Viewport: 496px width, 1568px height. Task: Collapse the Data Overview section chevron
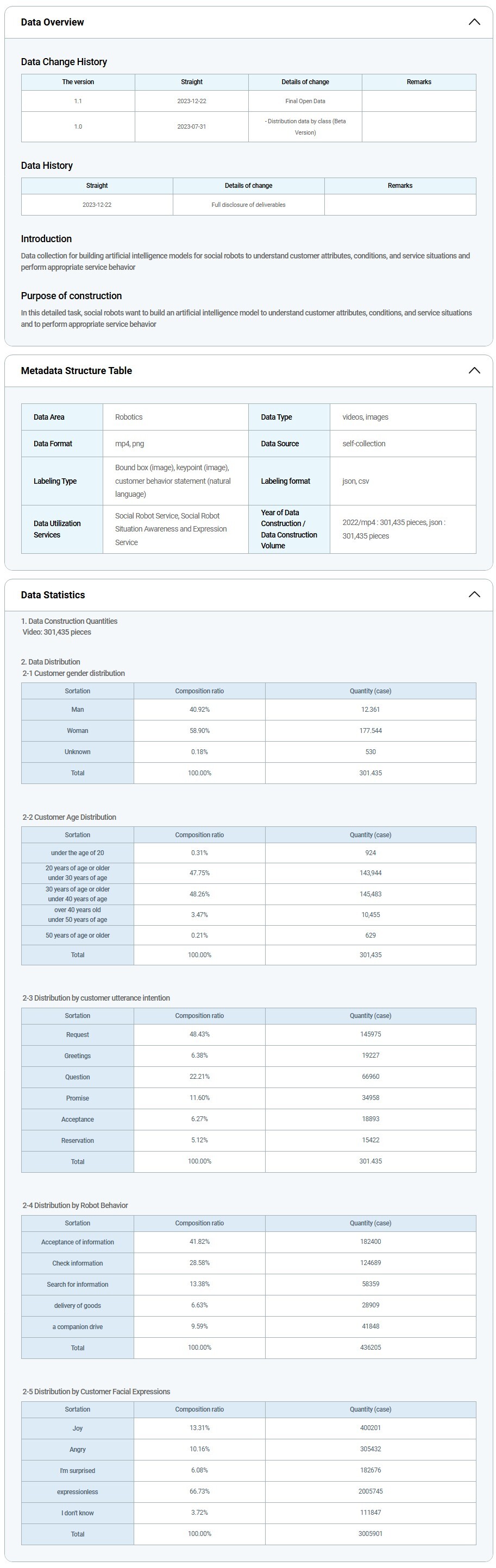tap(474, 22)
